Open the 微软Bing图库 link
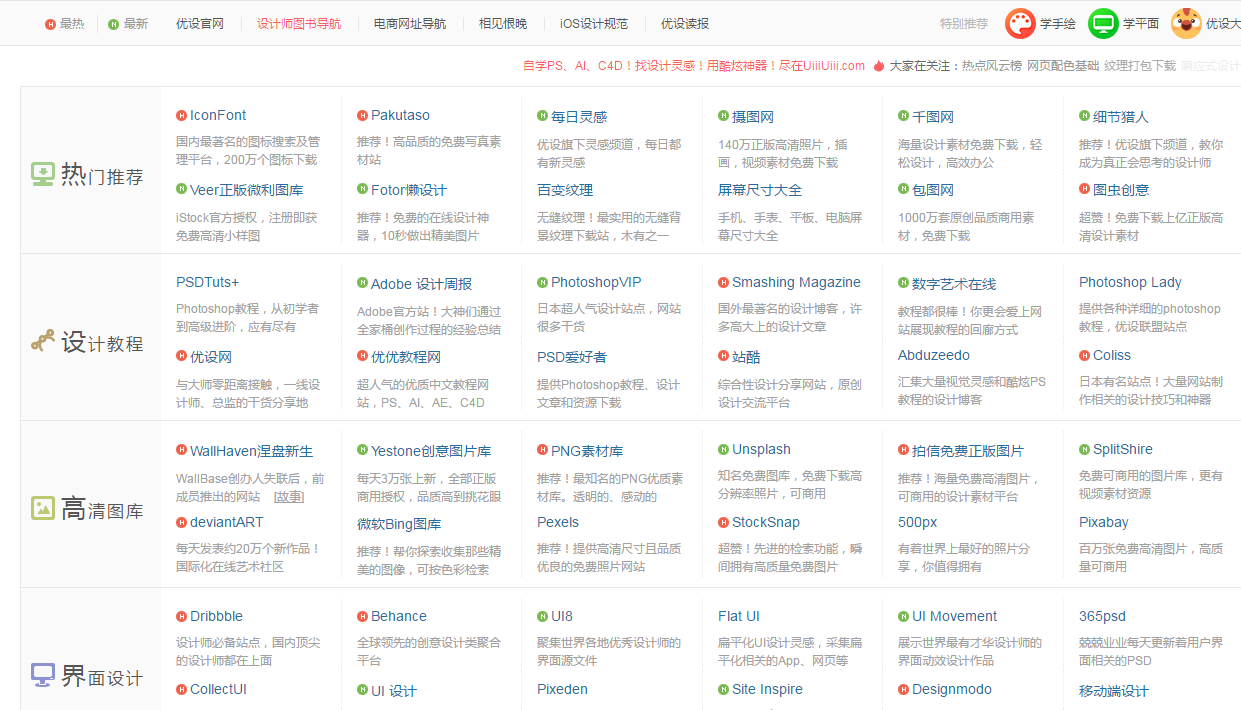 [x=399, y=524]
